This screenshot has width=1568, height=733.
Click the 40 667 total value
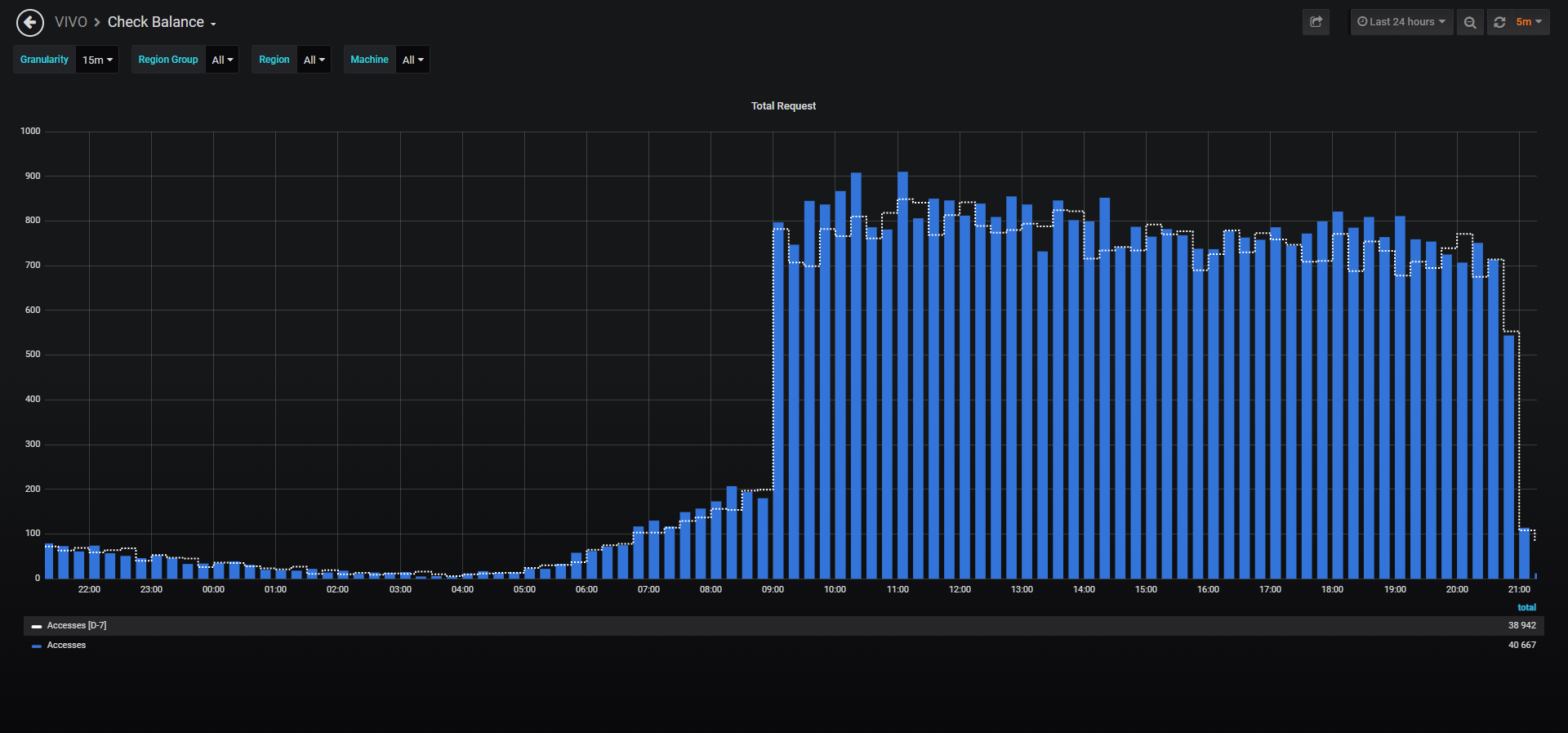[x=1522, y=646]
